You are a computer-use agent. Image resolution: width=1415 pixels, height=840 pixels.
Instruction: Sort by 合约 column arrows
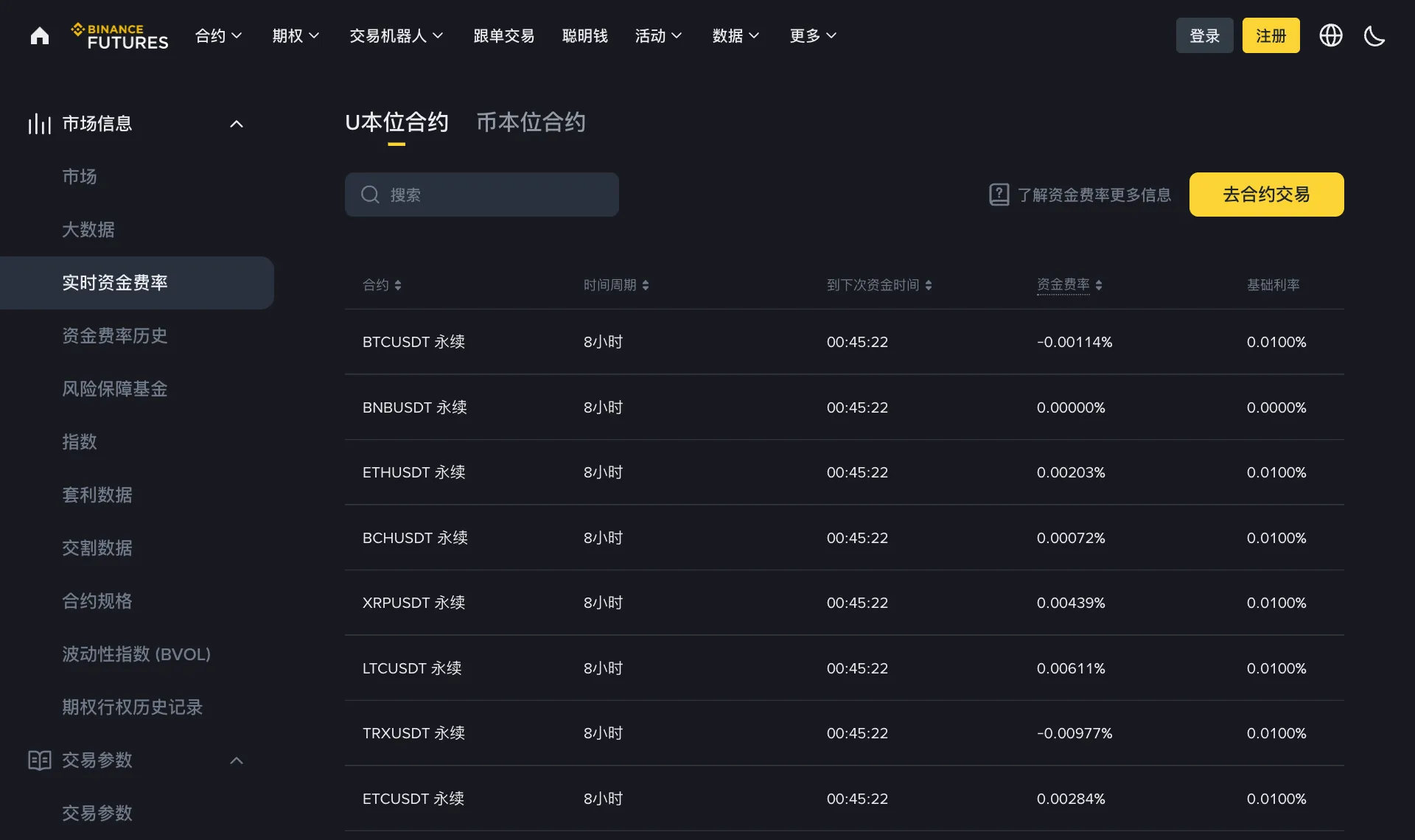tap(398, 285)
